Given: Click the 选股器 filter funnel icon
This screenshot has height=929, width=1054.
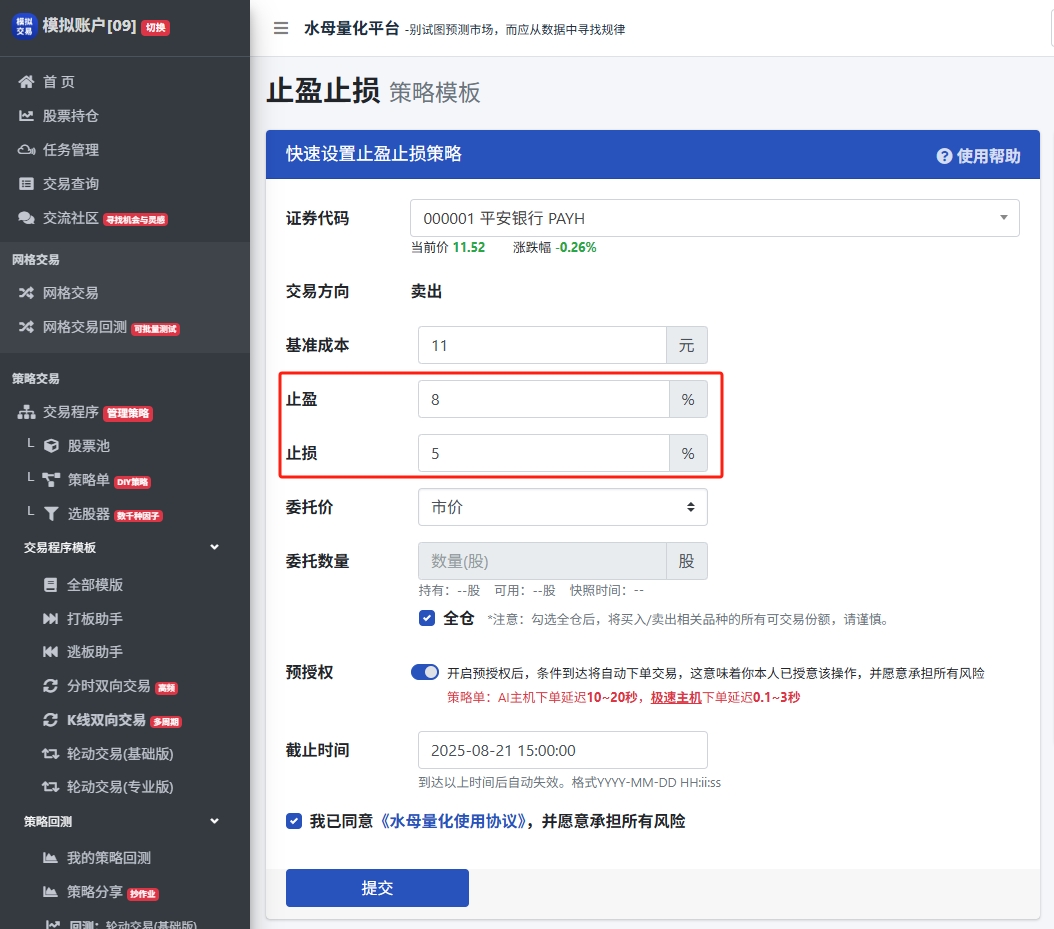Looking at the screenshot, I should click(x=51, y=514).
